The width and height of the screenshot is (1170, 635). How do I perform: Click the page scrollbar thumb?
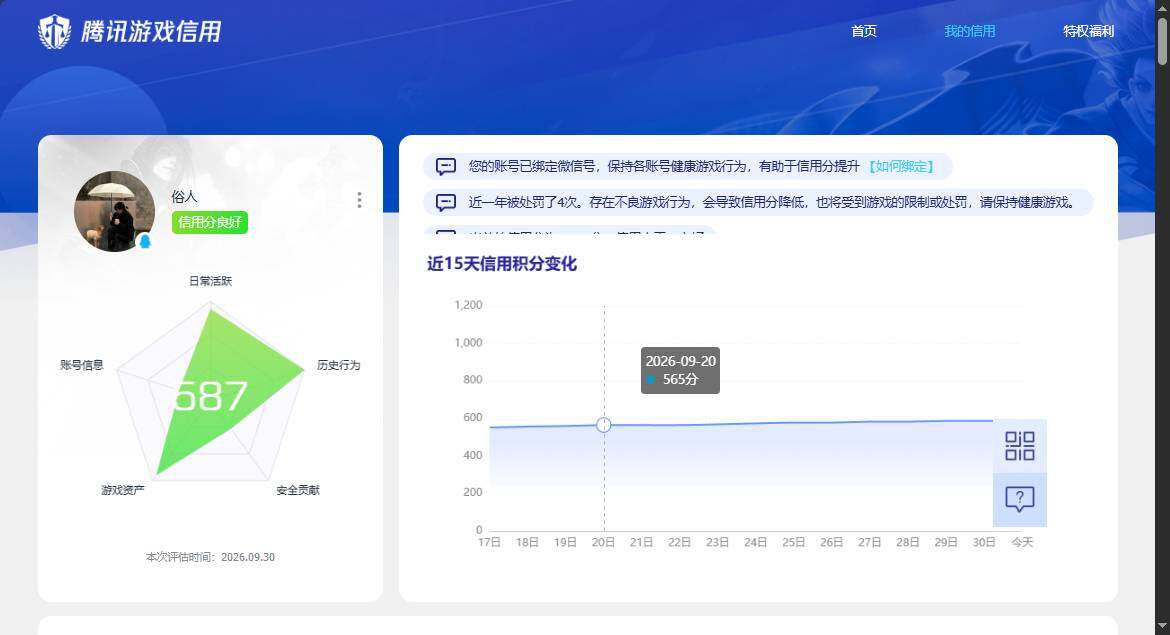point(1163,40)
